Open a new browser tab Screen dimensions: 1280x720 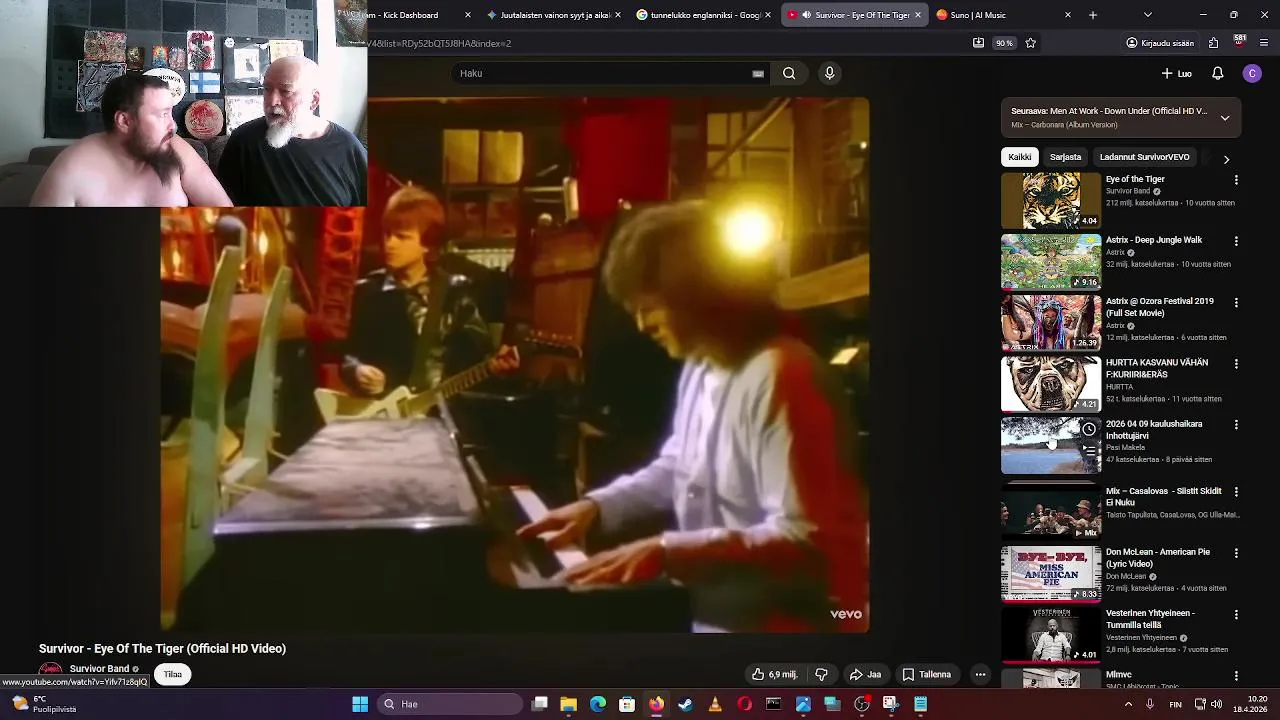1093,15
